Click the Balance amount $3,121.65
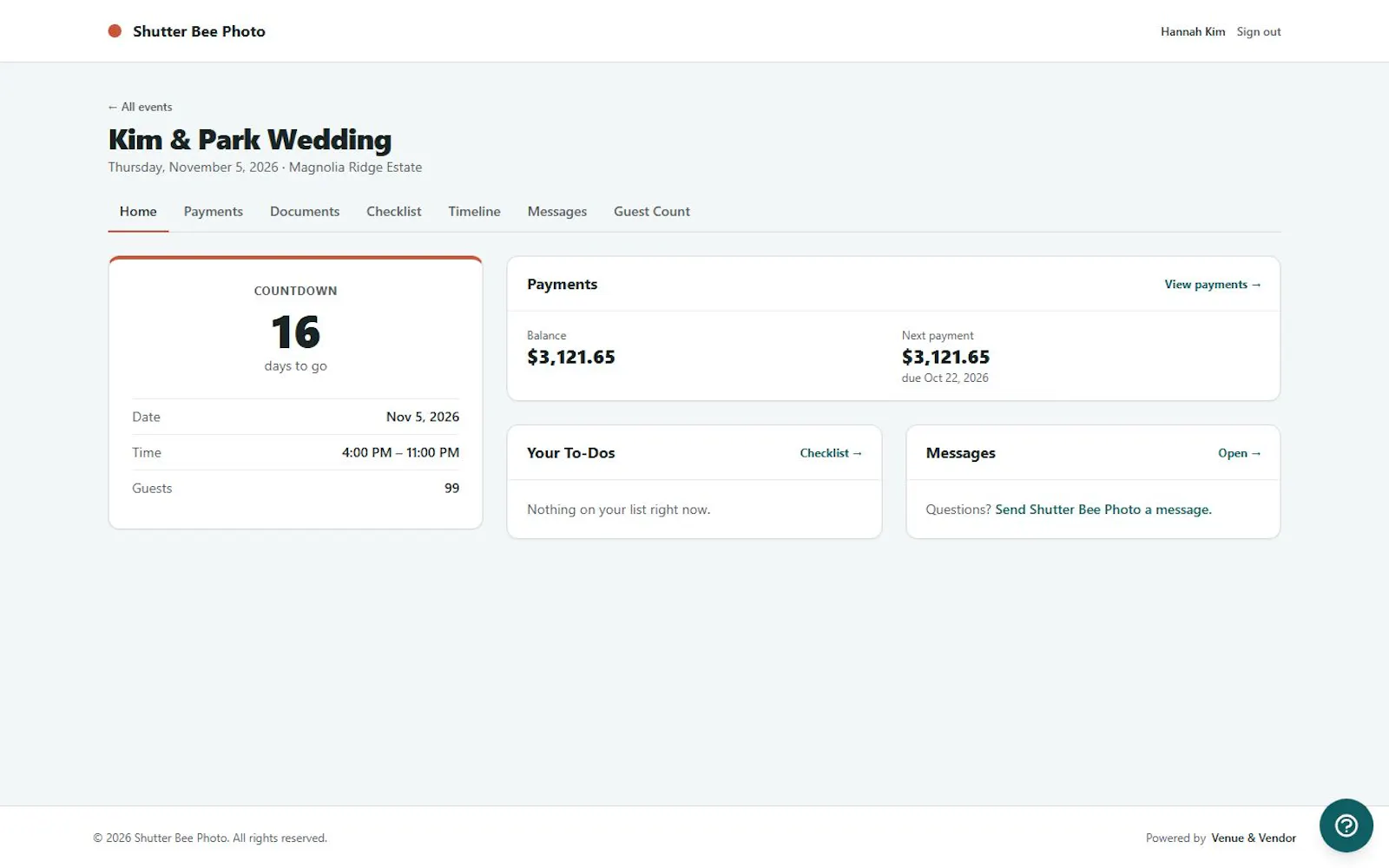The image size is (1389, 868). [x=571, y=357]
